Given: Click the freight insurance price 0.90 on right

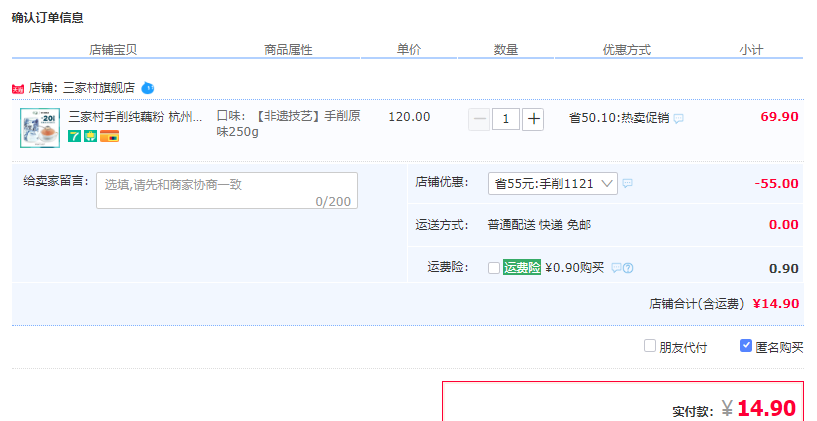Looking at the screenshot, I should [x=784, y=269].
